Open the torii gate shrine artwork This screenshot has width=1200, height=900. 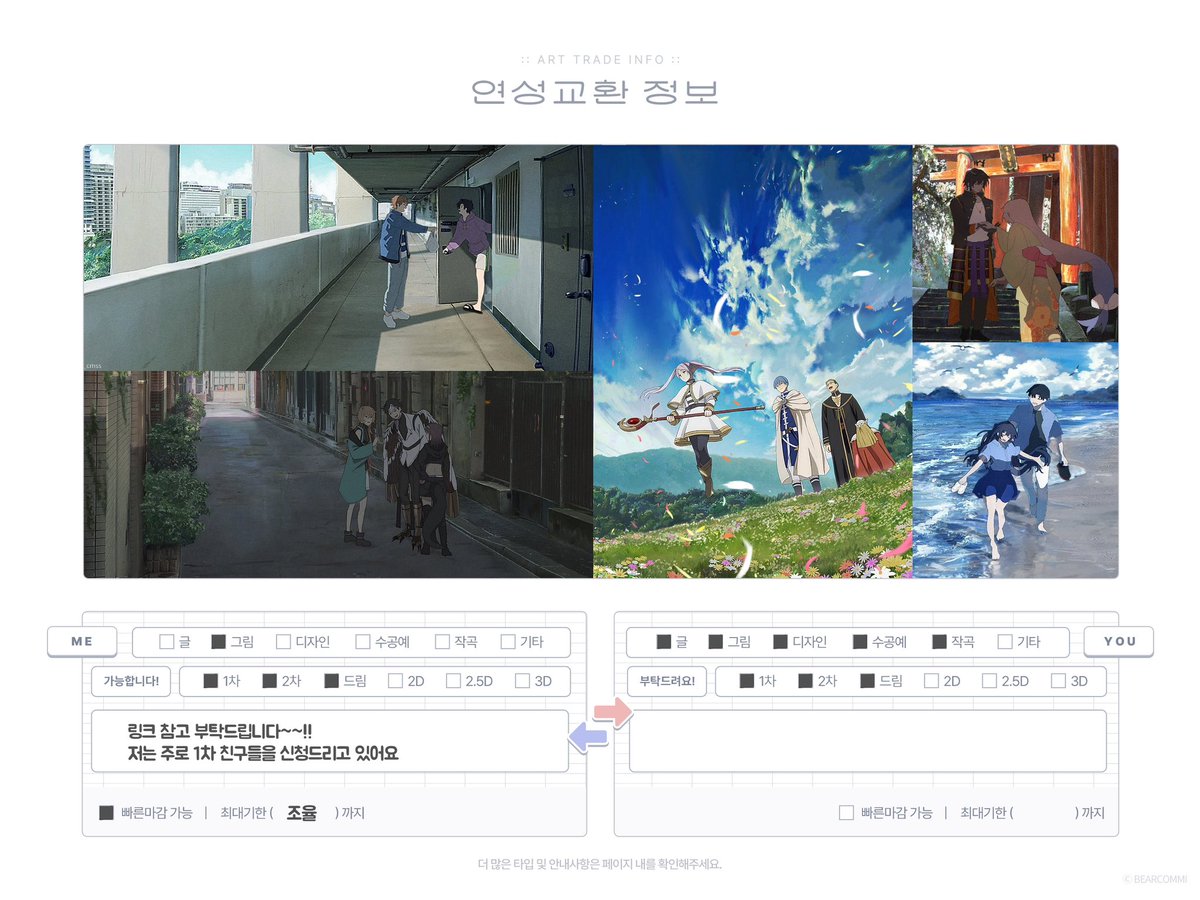pyautogui.click(x=1015, y=244)
